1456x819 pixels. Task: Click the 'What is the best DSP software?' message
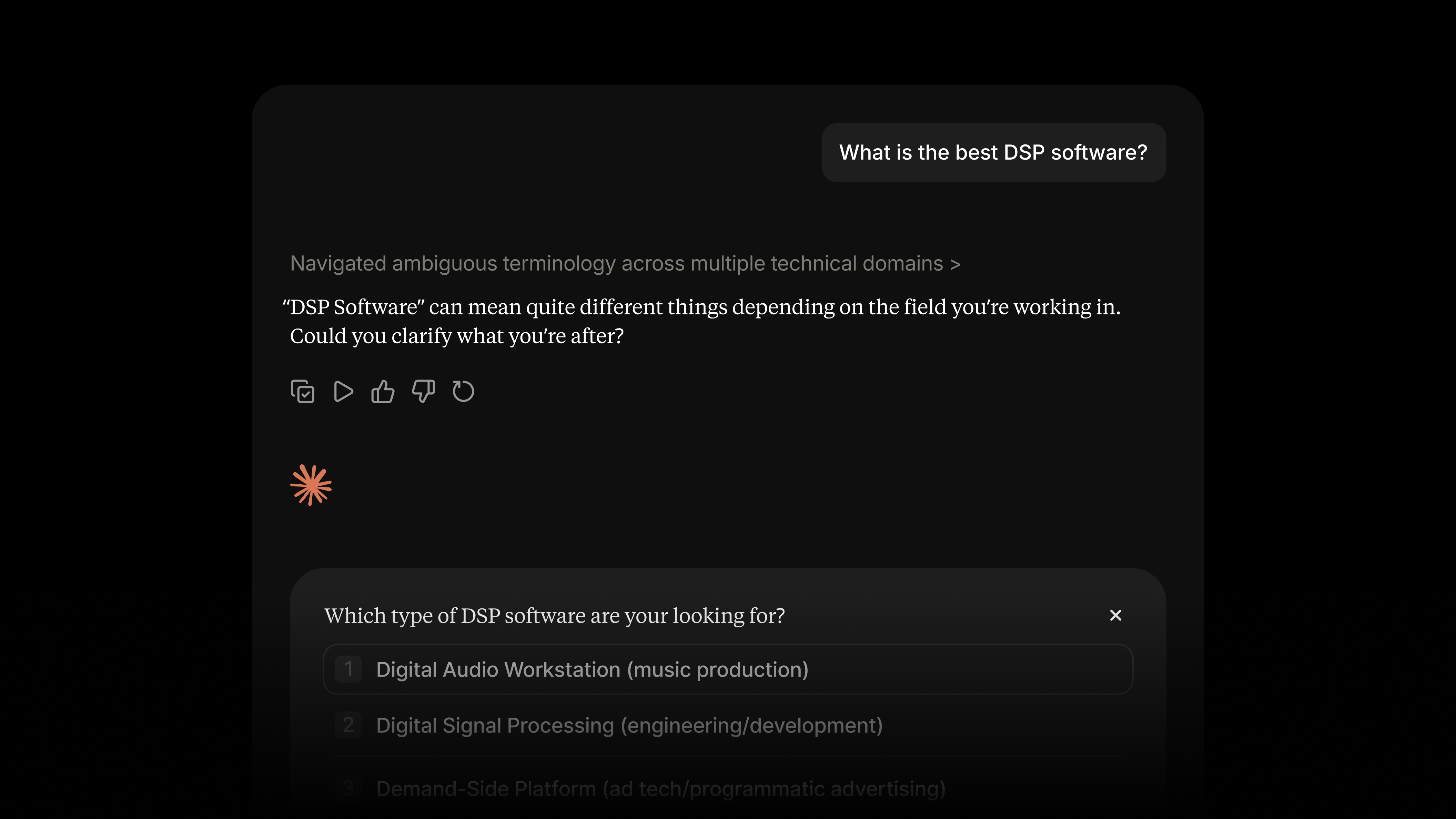coord(993,153)
